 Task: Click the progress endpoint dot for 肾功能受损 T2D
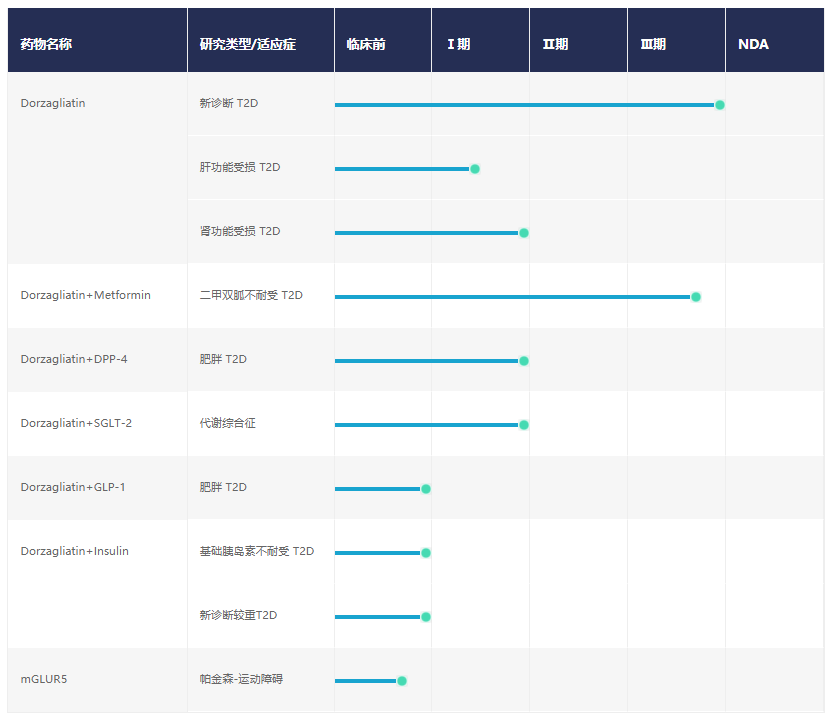(524, 233)
